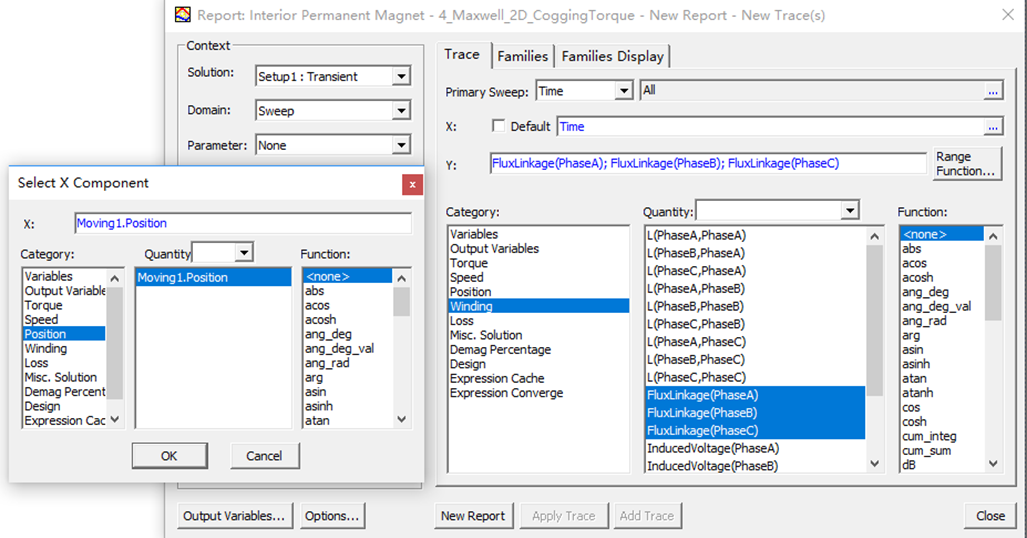Click the Primary Sweep All field

pyautogui.click(x=812, y=90)
